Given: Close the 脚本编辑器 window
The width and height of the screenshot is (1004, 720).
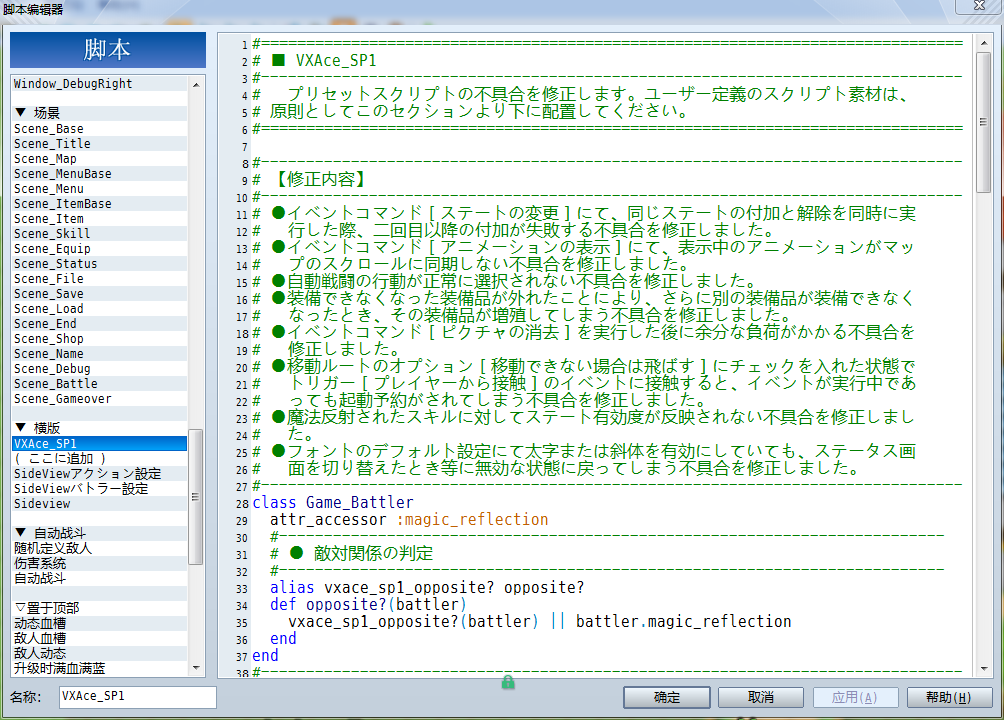Looking at the screenshot, I should 978,6.
